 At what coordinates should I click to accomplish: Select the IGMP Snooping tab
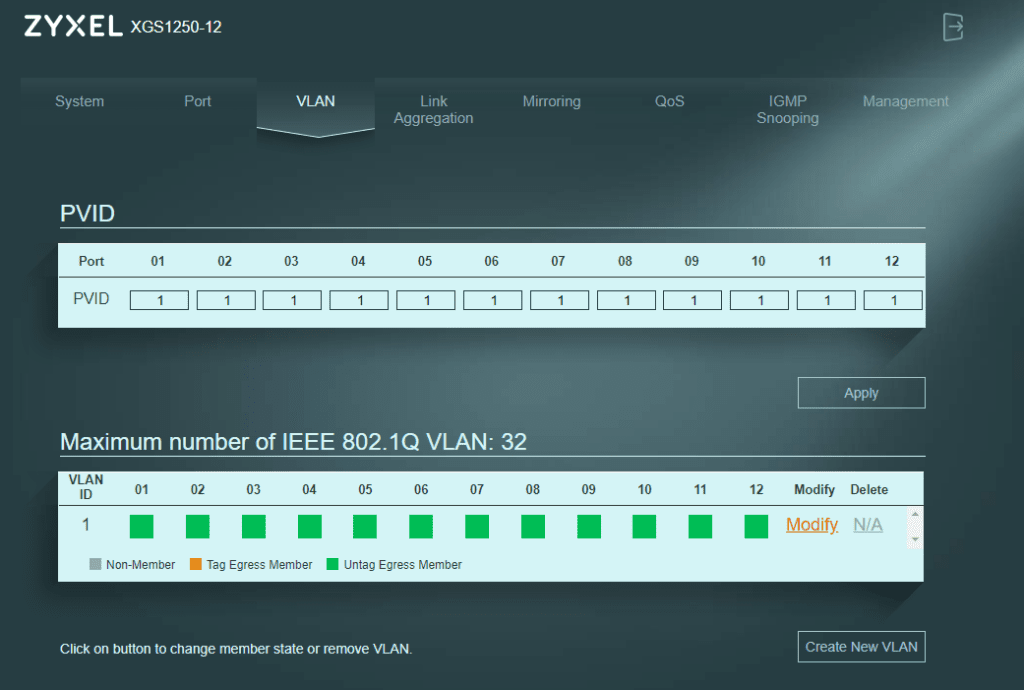pos(787,109)
